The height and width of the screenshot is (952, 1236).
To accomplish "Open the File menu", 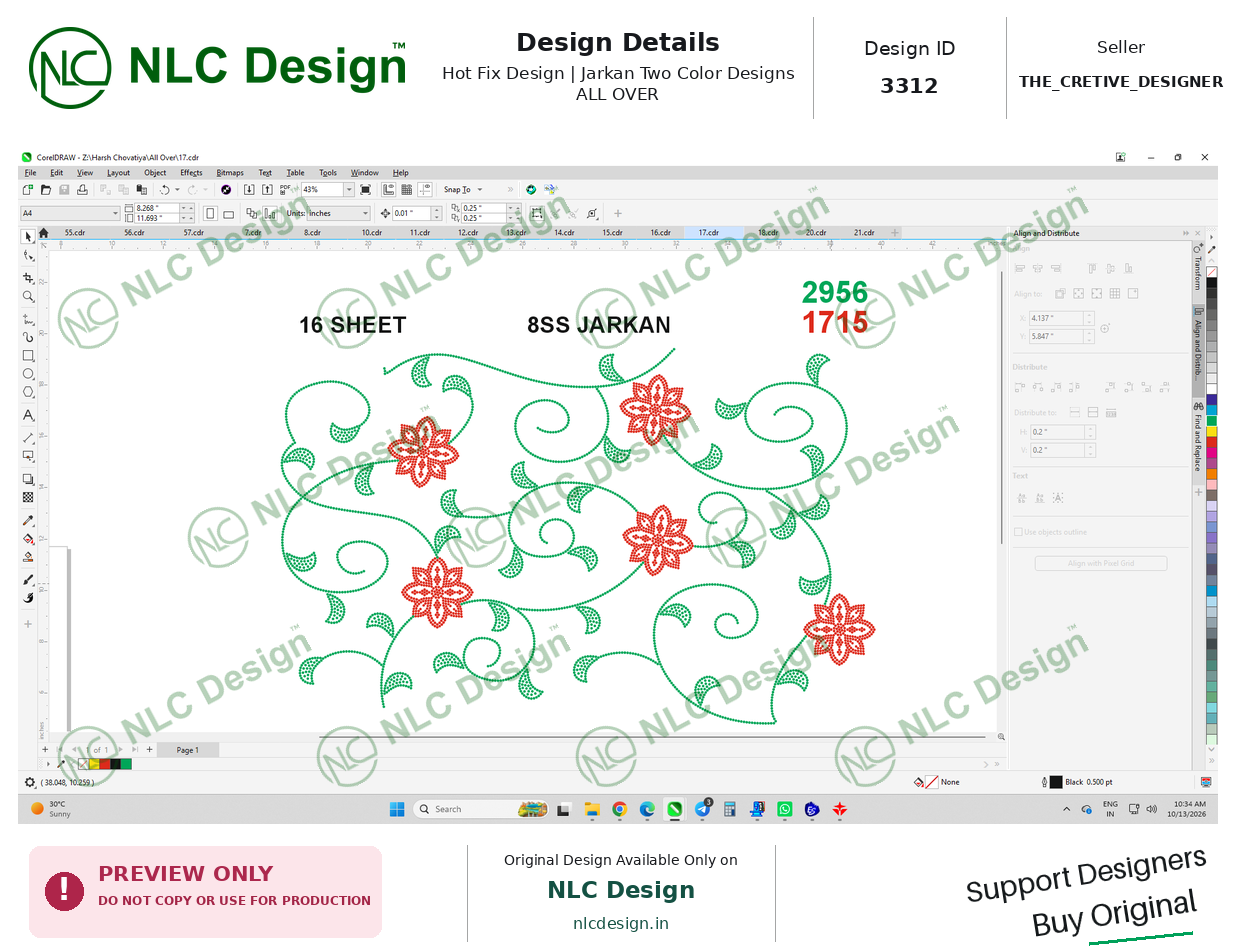I will (31, 173).
